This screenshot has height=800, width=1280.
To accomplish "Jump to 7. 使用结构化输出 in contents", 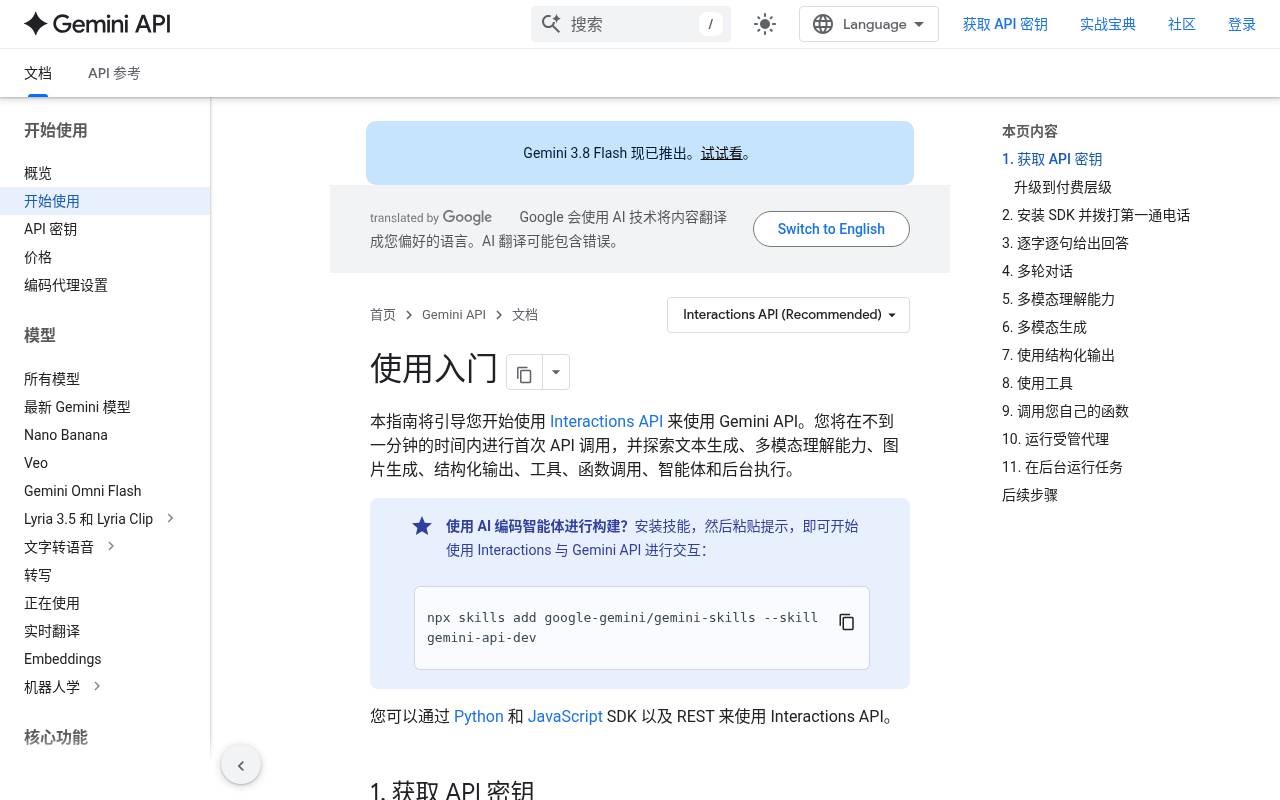I will (1058, 355).
